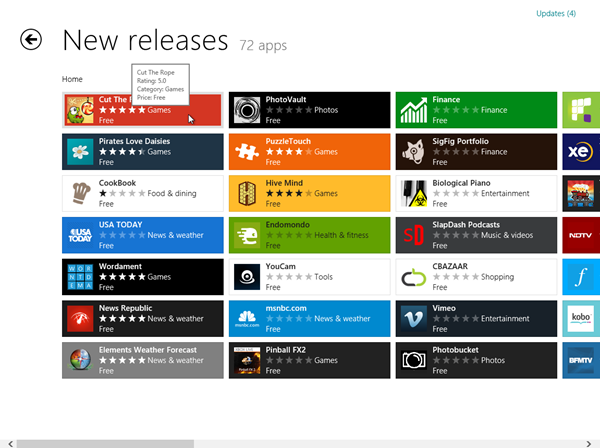Image resolution: width=600 pixels, height=448 pixels.
Task: Click the Pinball FX2 game icon
Action: pos(247,360)
